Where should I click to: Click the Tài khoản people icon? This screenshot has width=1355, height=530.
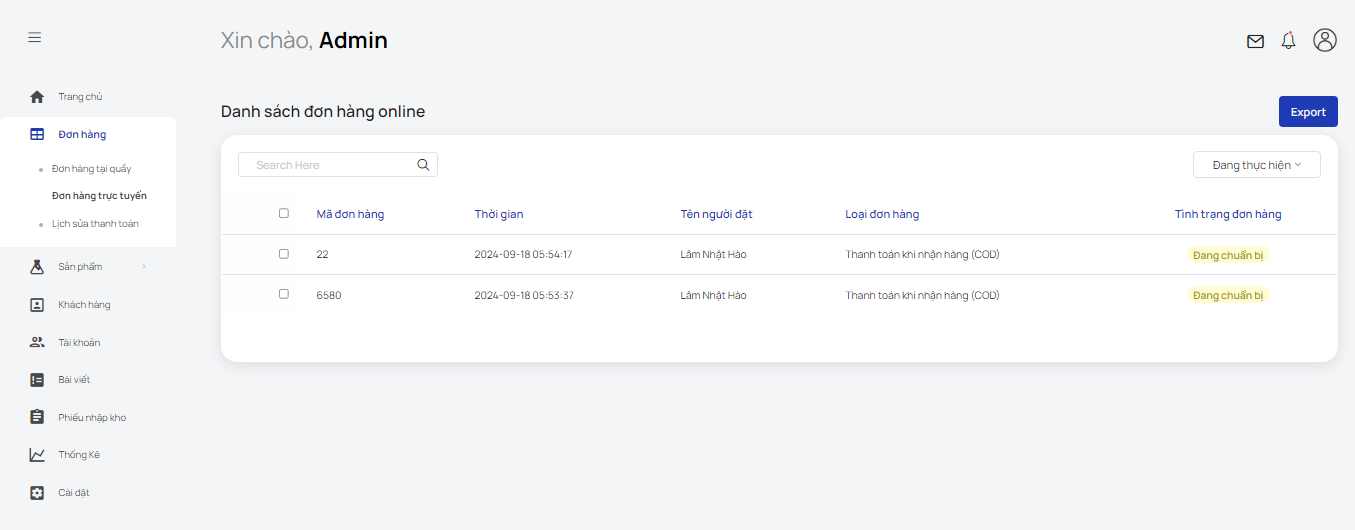point(37,342)
